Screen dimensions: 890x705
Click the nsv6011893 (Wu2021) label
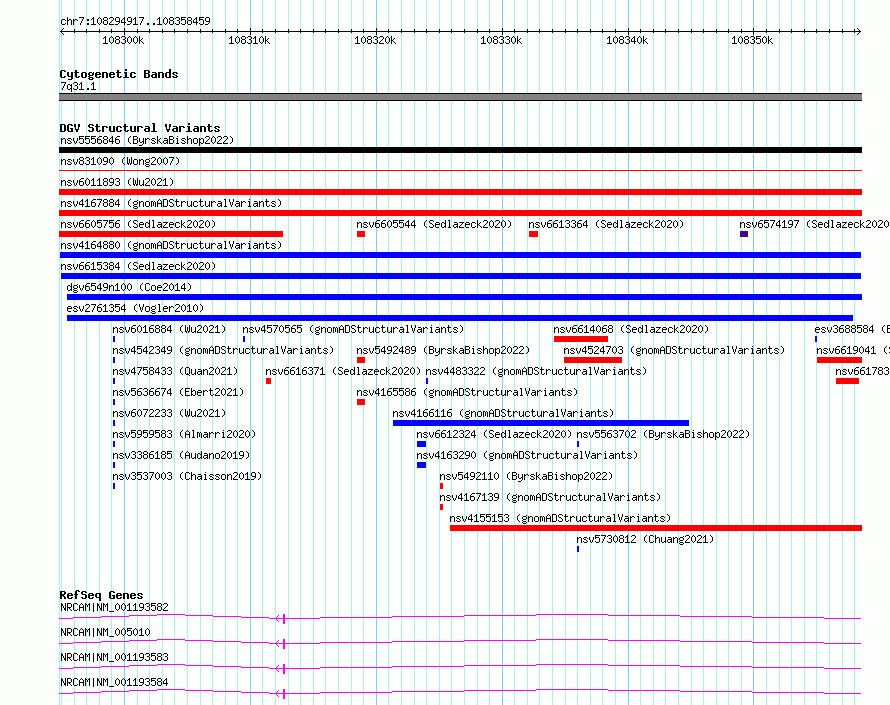pos(117,182)
